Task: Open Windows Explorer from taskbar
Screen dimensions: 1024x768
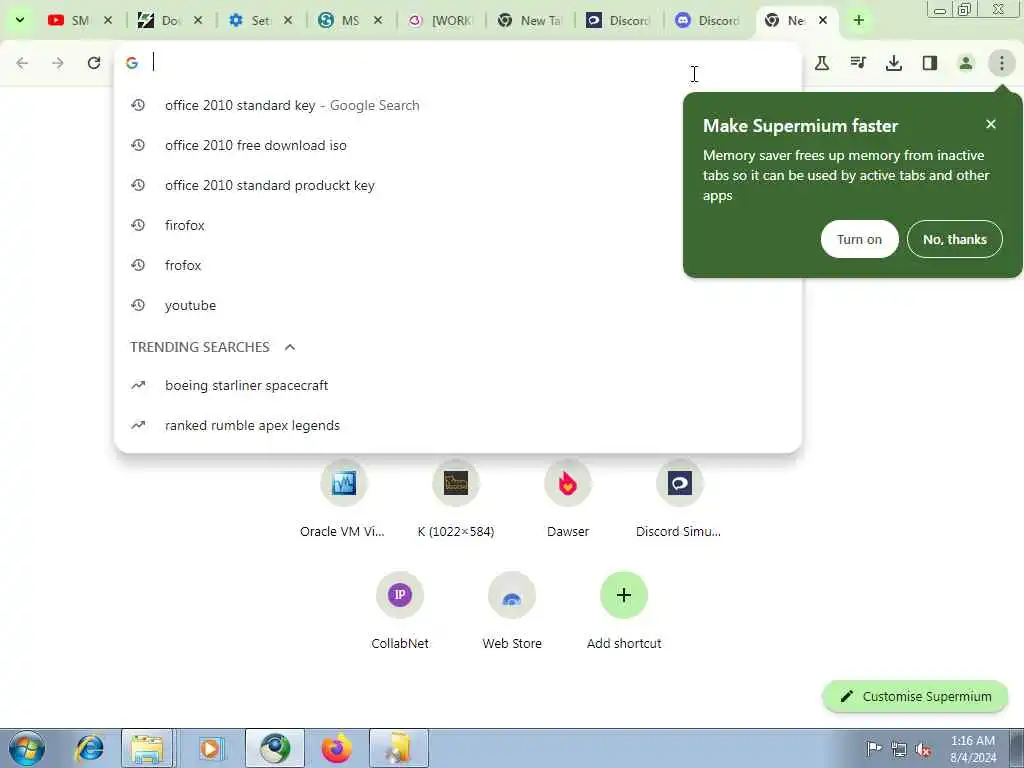Action: tap(147, 748)
